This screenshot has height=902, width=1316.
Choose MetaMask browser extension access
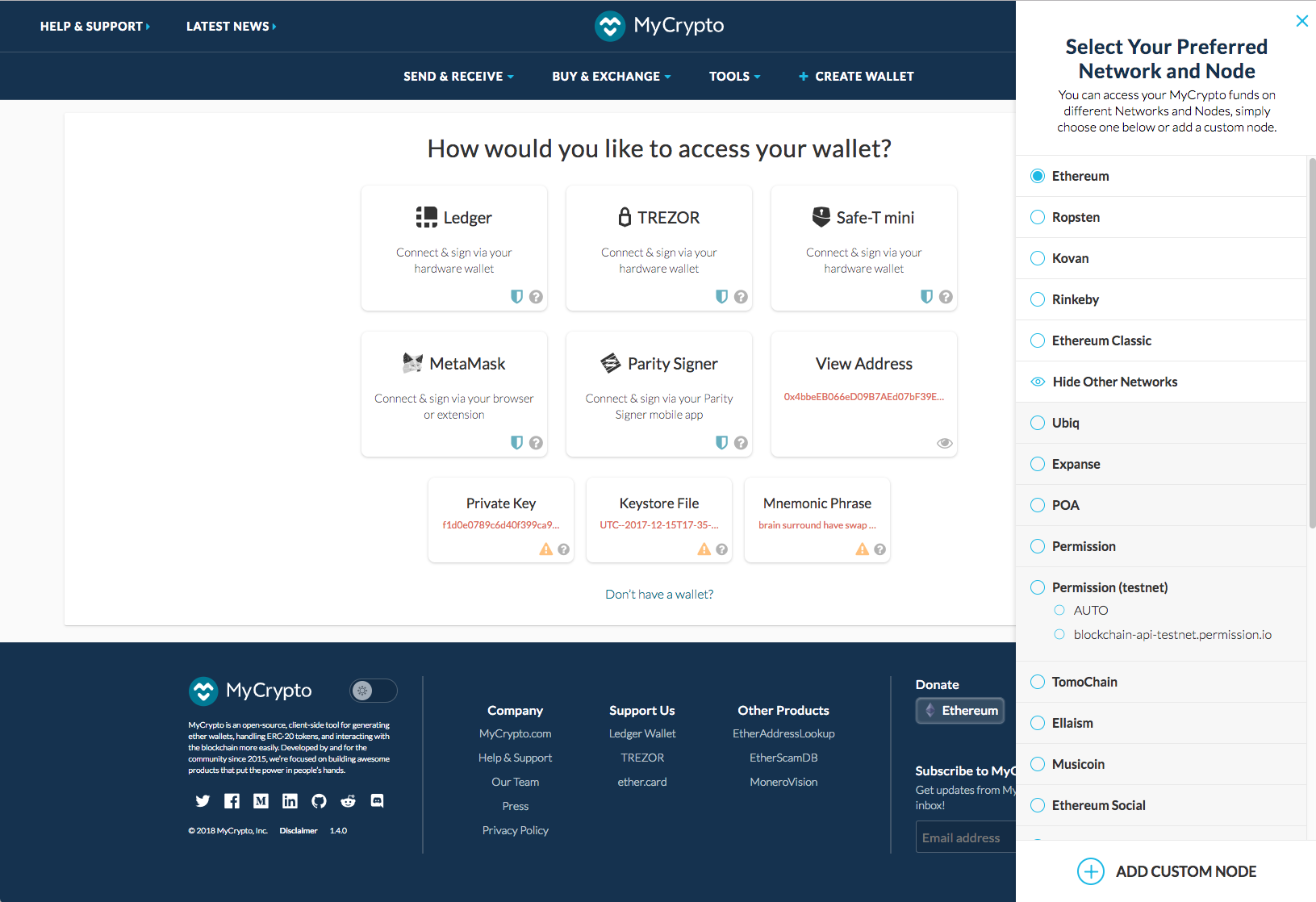tap(454, 395)
